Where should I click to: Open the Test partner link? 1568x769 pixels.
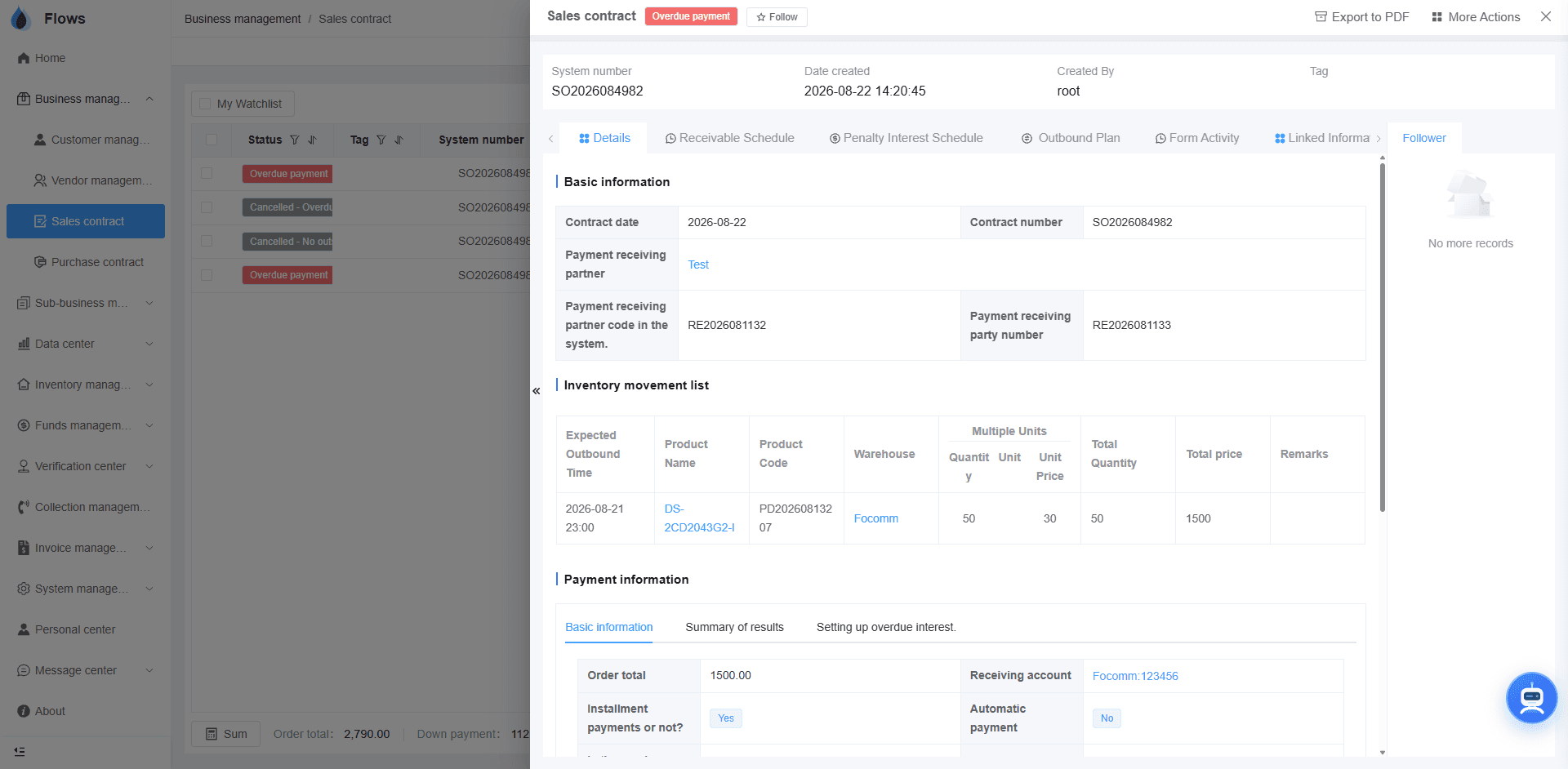698,264
